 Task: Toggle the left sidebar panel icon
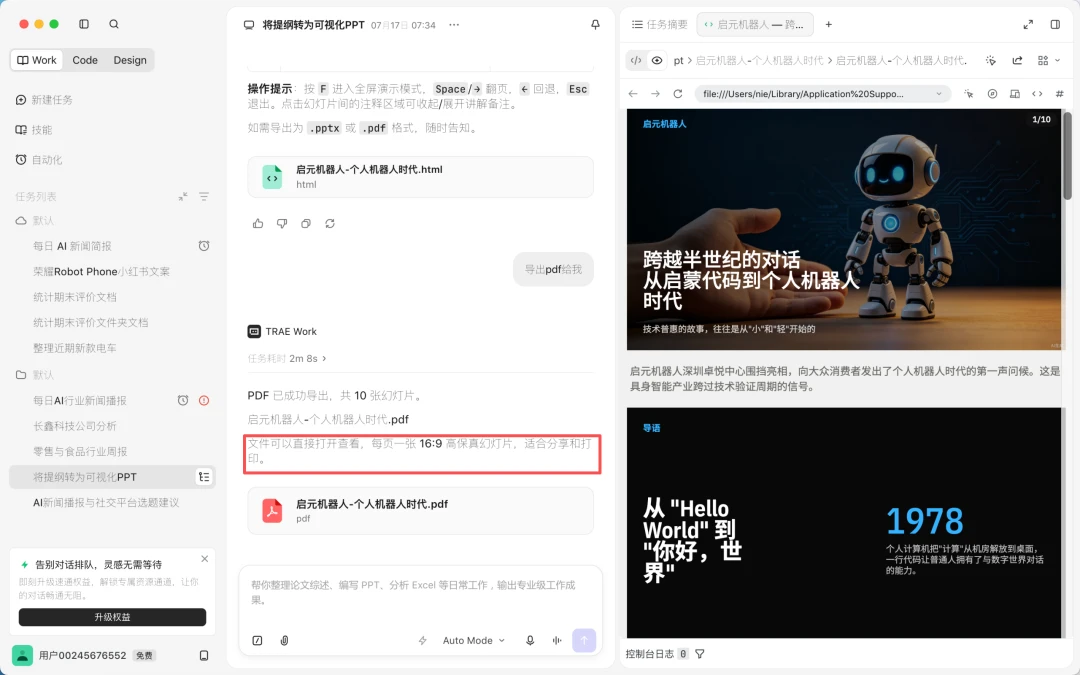84,24
